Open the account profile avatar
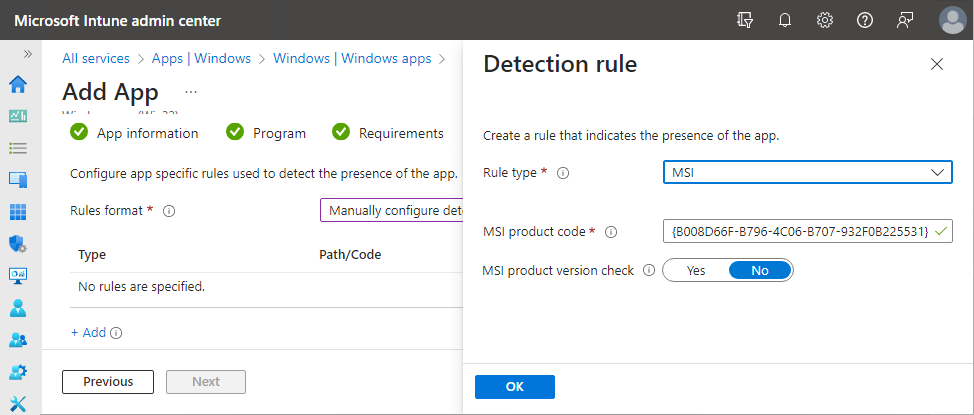The height and width of the screenshot is (415, 974). pos(952,21)
